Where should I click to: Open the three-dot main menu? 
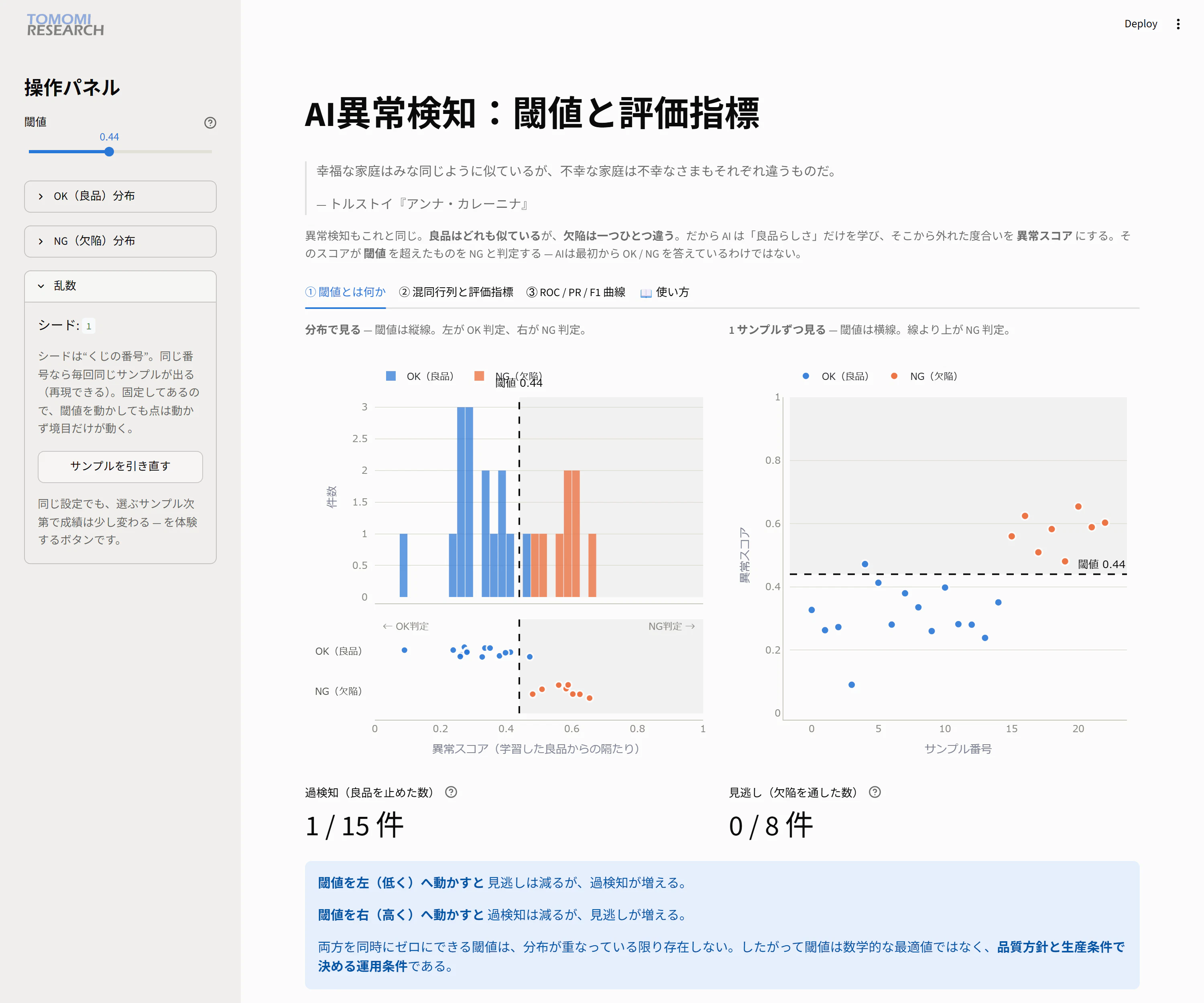click(1178, 24)
